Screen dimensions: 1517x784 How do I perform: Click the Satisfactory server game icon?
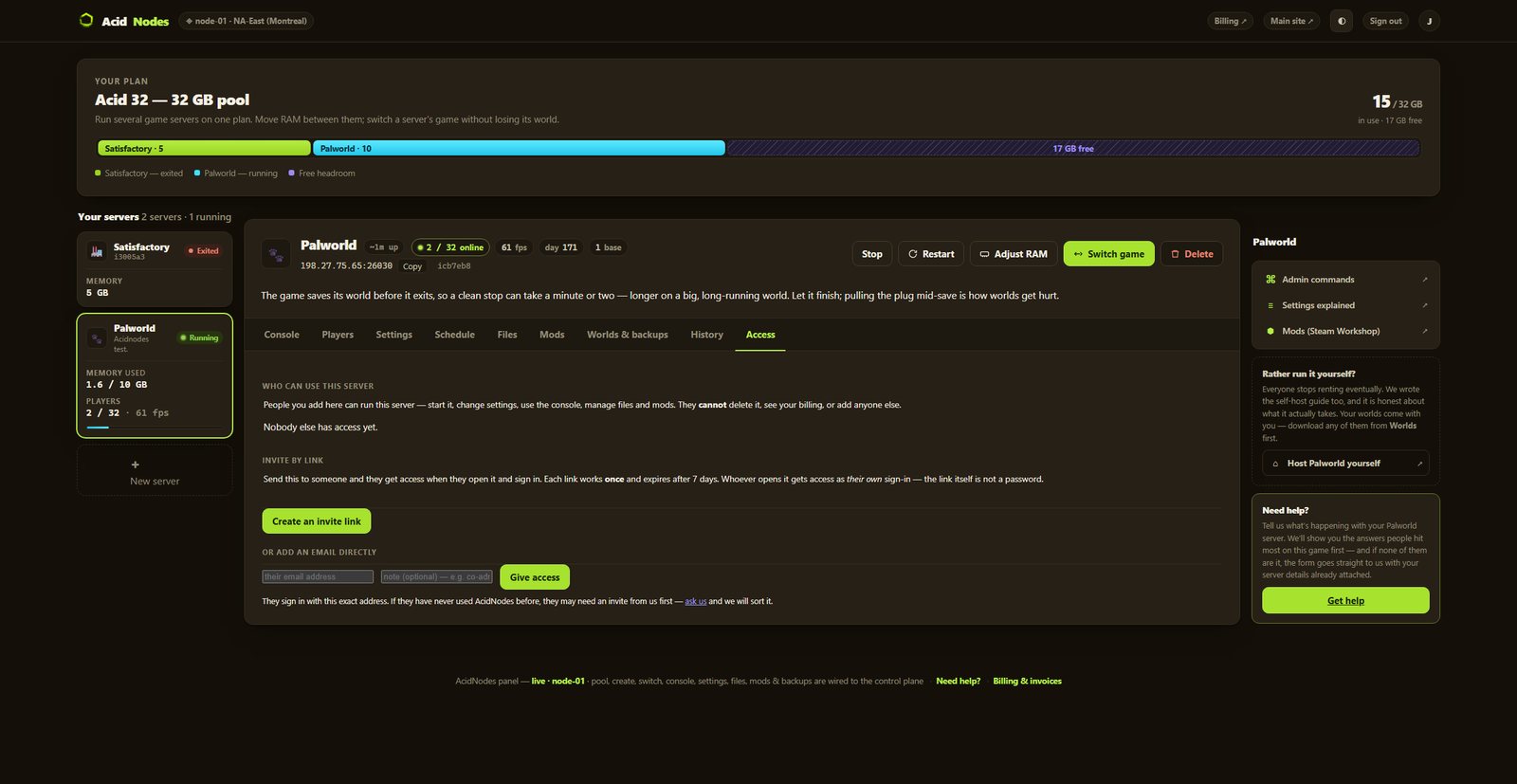click(96, 251)
